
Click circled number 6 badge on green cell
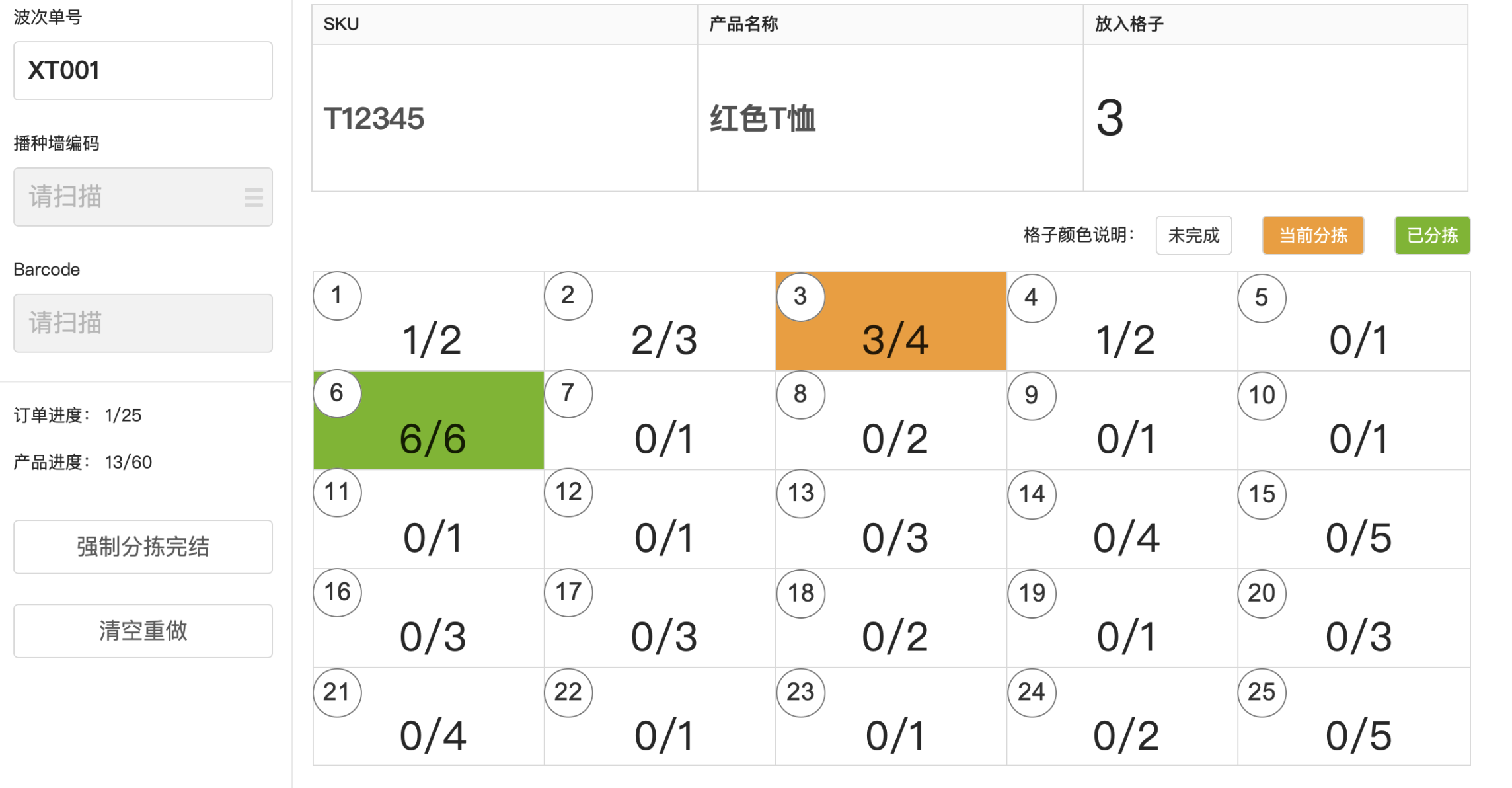[337, 393]
